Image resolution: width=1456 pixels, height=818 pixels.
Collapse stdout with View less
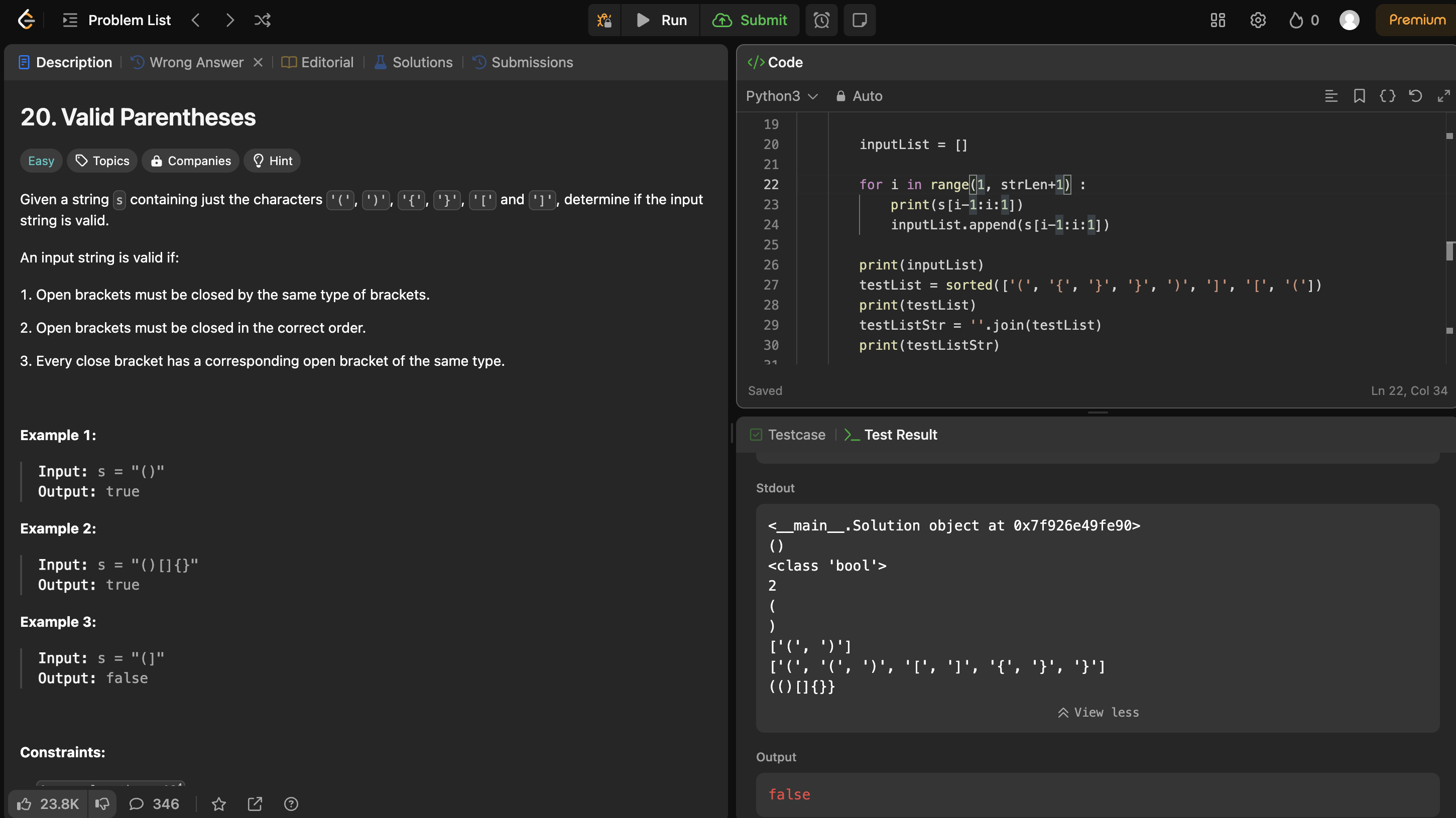pos(1098,712)
